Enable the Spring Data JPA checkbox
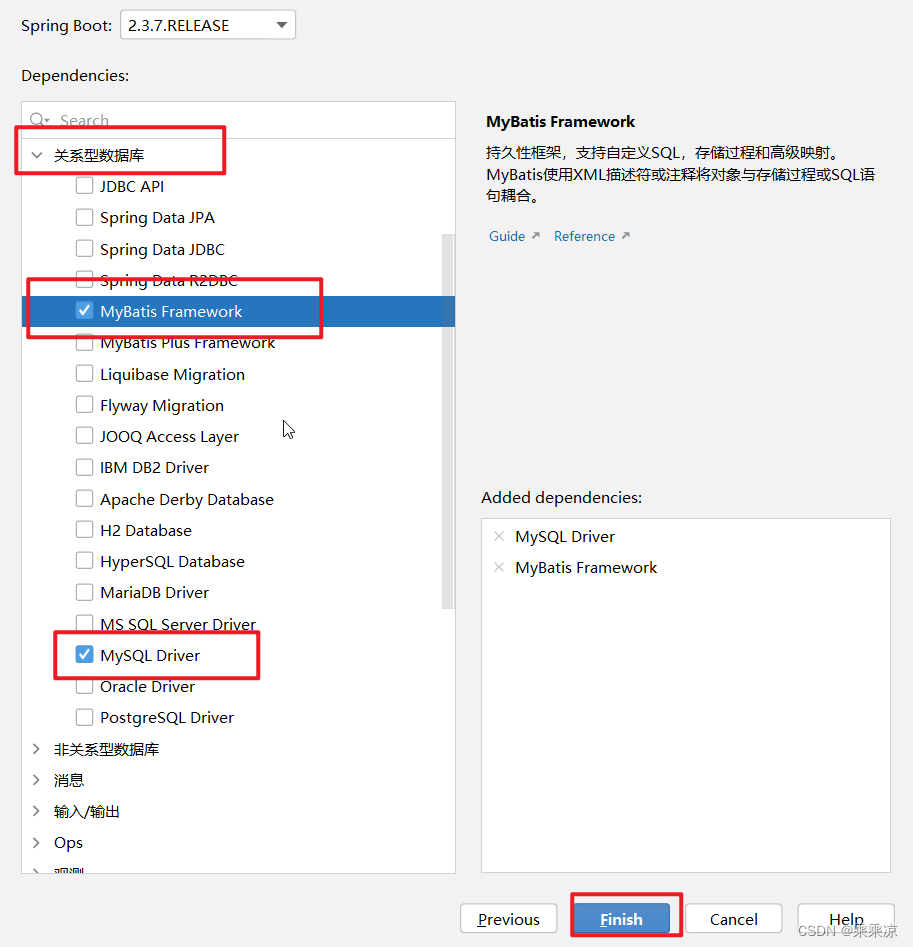 click(85, 217)
